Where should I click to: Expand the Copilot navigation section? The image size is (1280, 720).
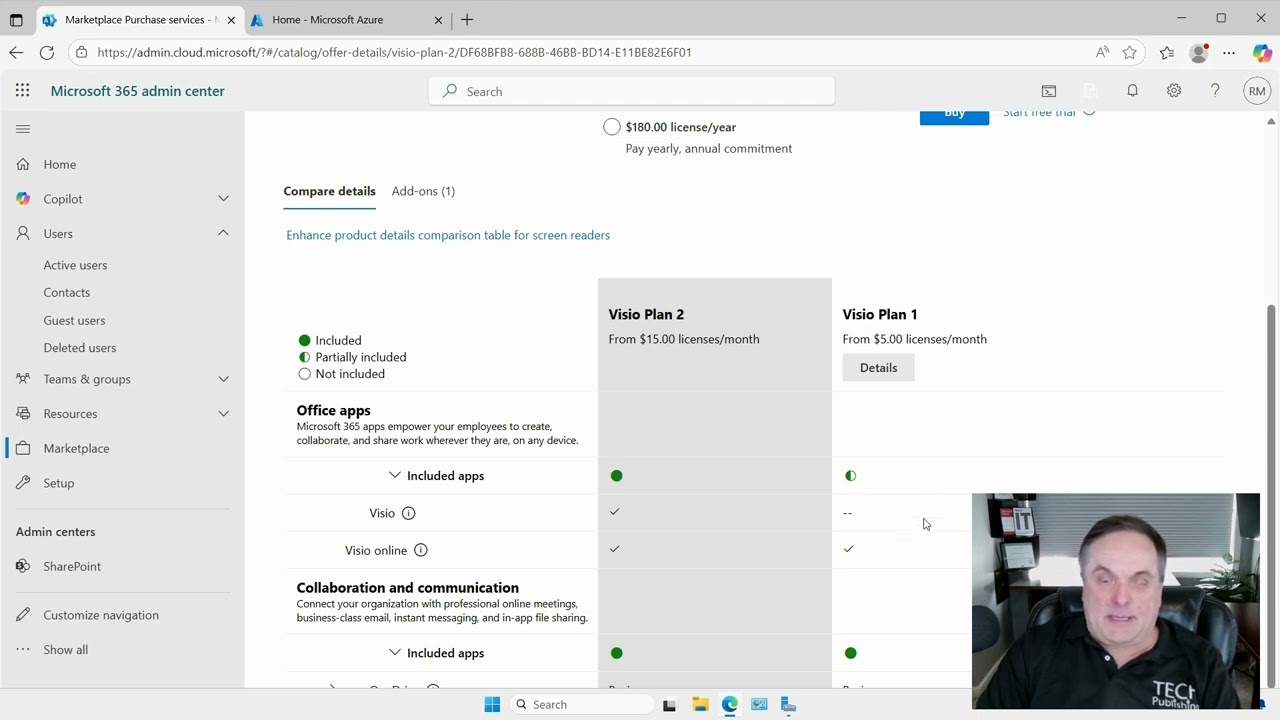223,199
